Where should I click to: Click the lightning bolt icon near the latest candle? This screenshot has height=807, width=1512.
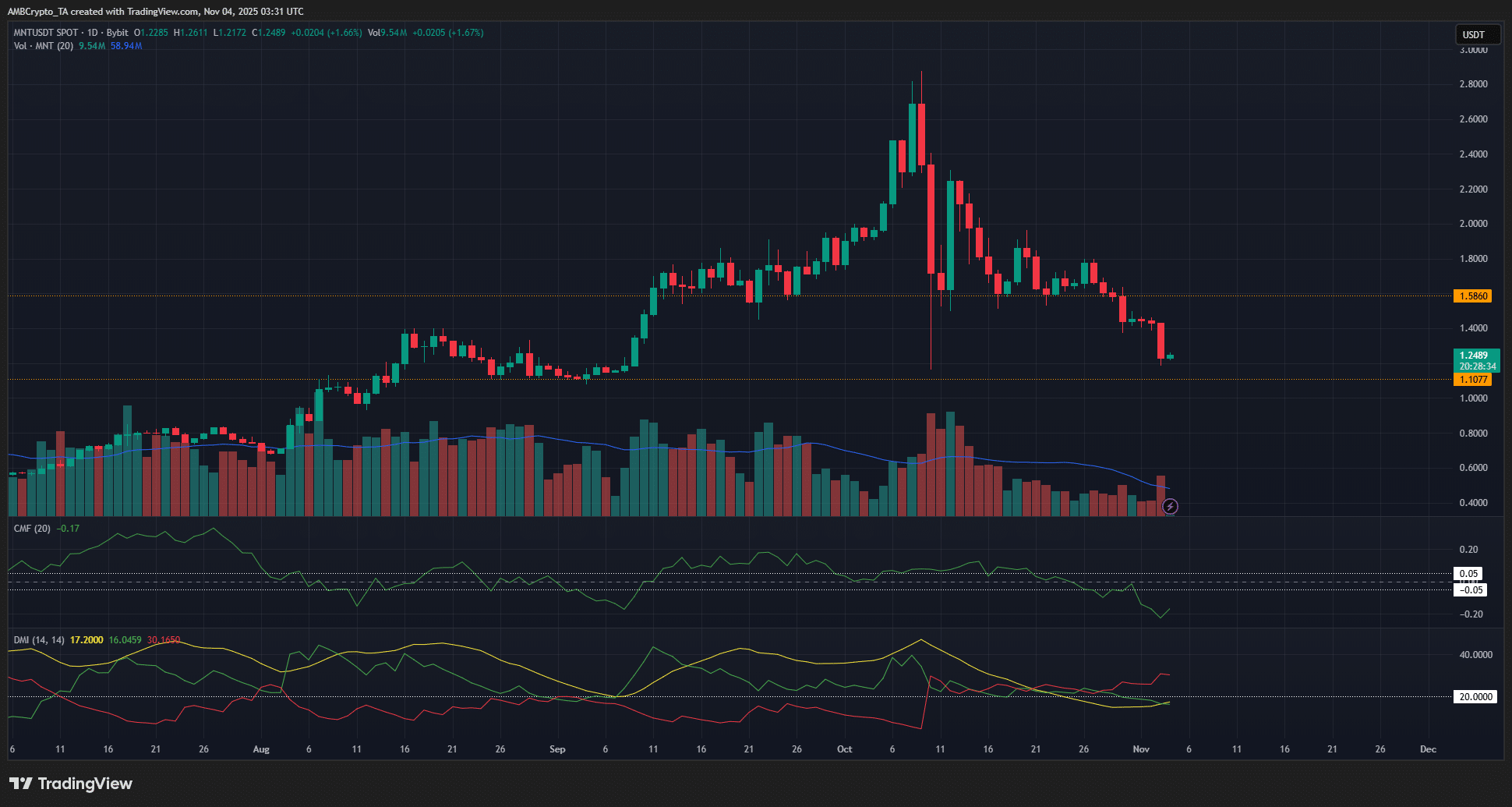coord(1170,506)
